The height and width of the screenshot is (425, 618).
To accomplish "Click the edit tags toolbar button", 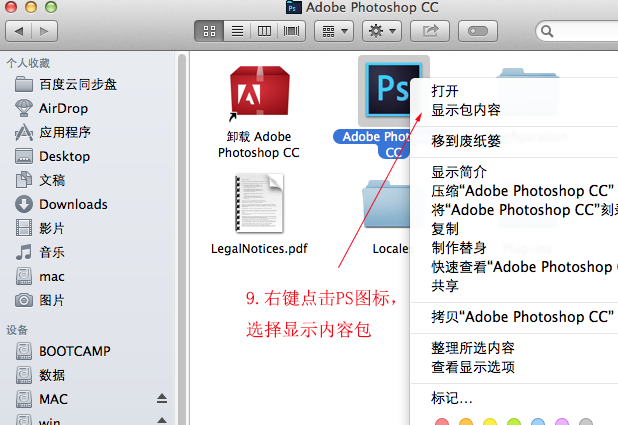I will pyautogui.click(x=478, y=31).
